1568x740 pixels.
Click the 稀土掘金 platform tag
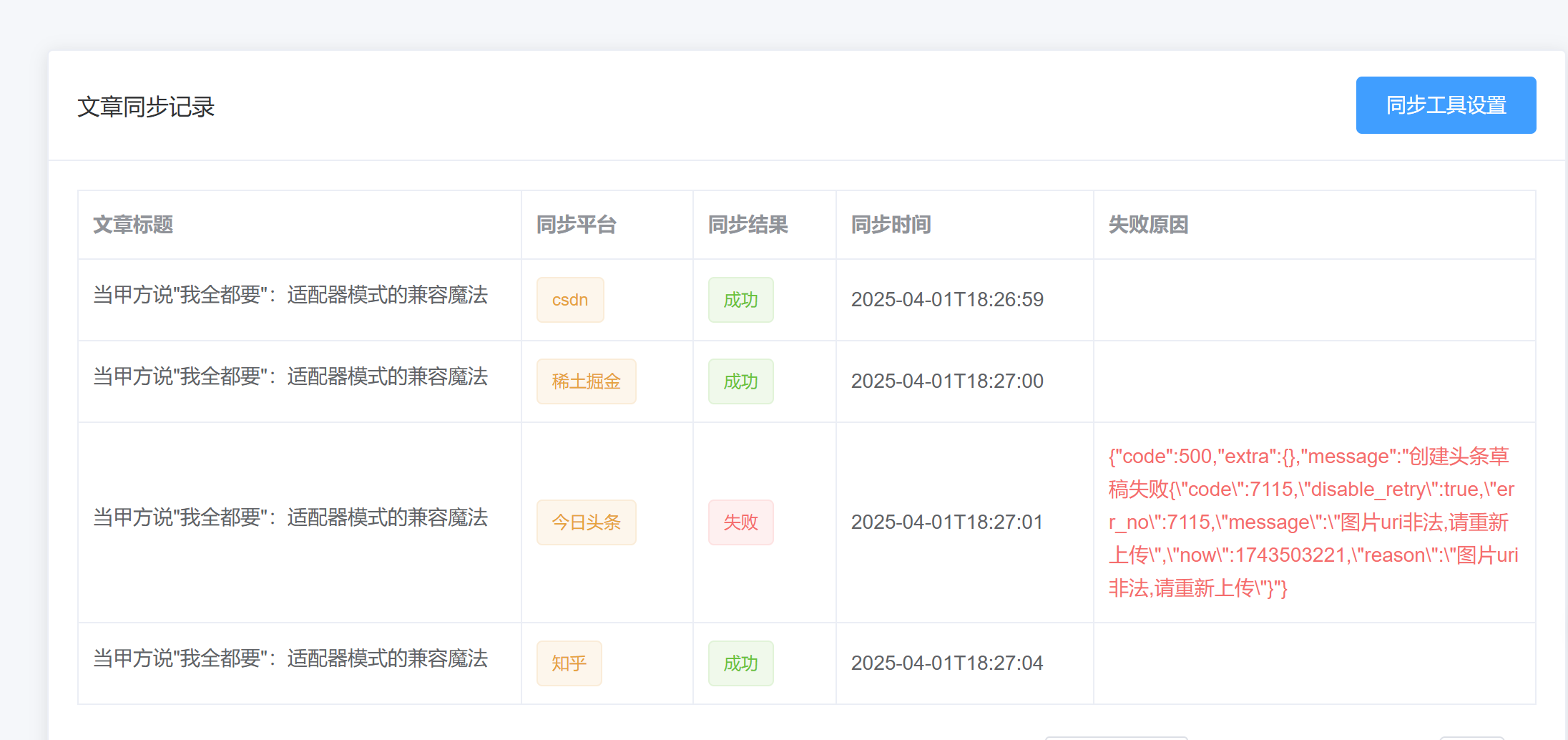[587, 381]
